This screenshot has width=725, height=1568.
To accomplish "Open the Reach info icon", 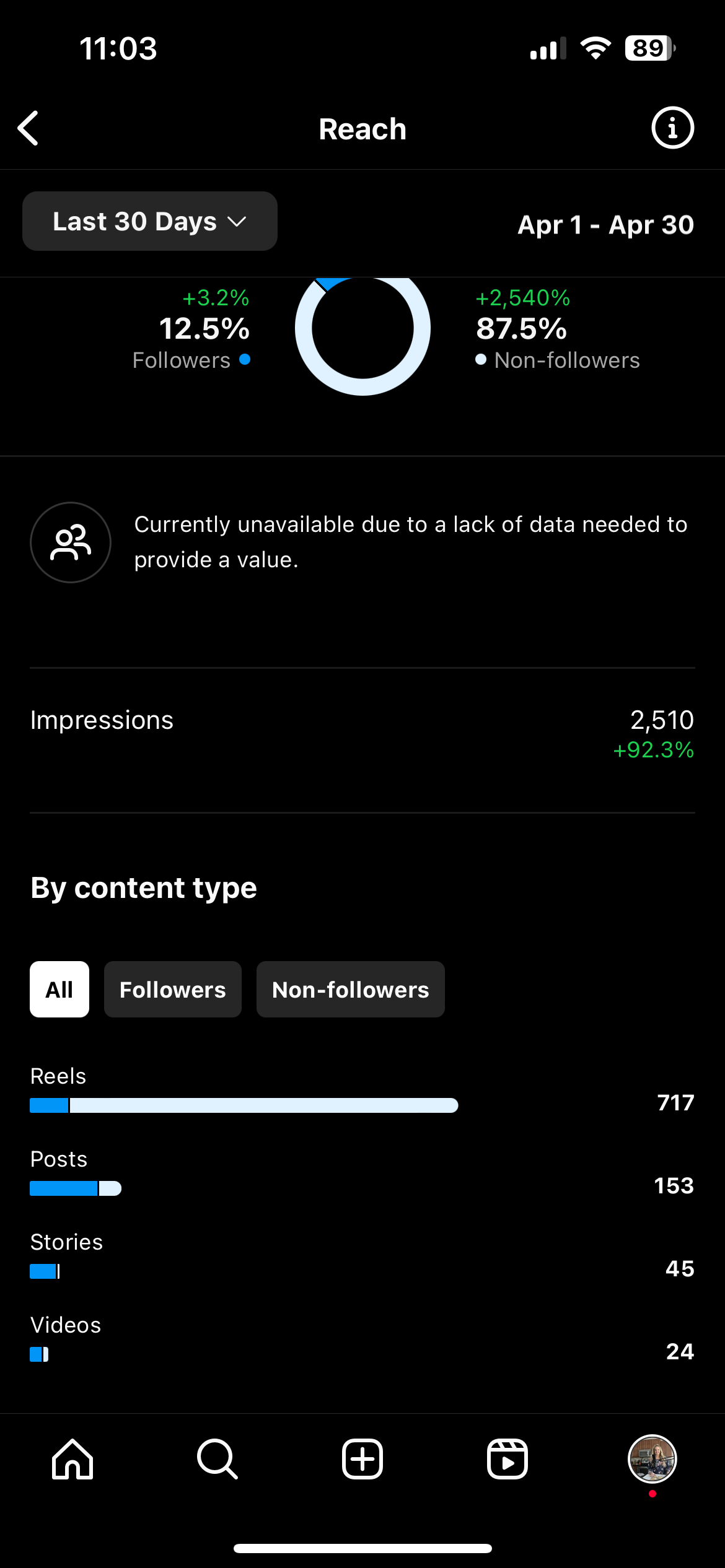I will click(672, 128).
